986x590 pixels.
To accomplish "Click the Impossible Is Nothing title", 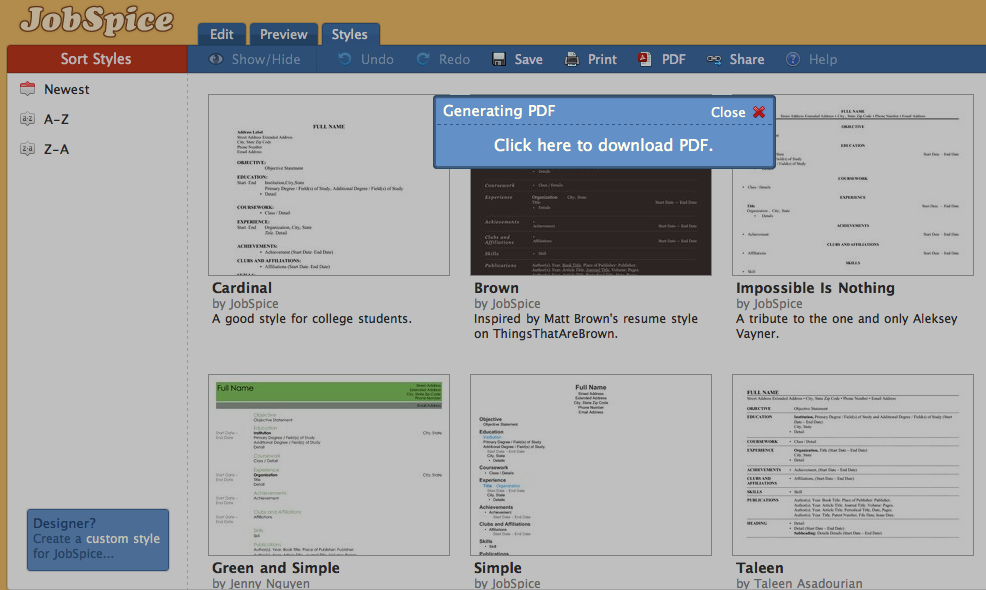I will 816,288.
